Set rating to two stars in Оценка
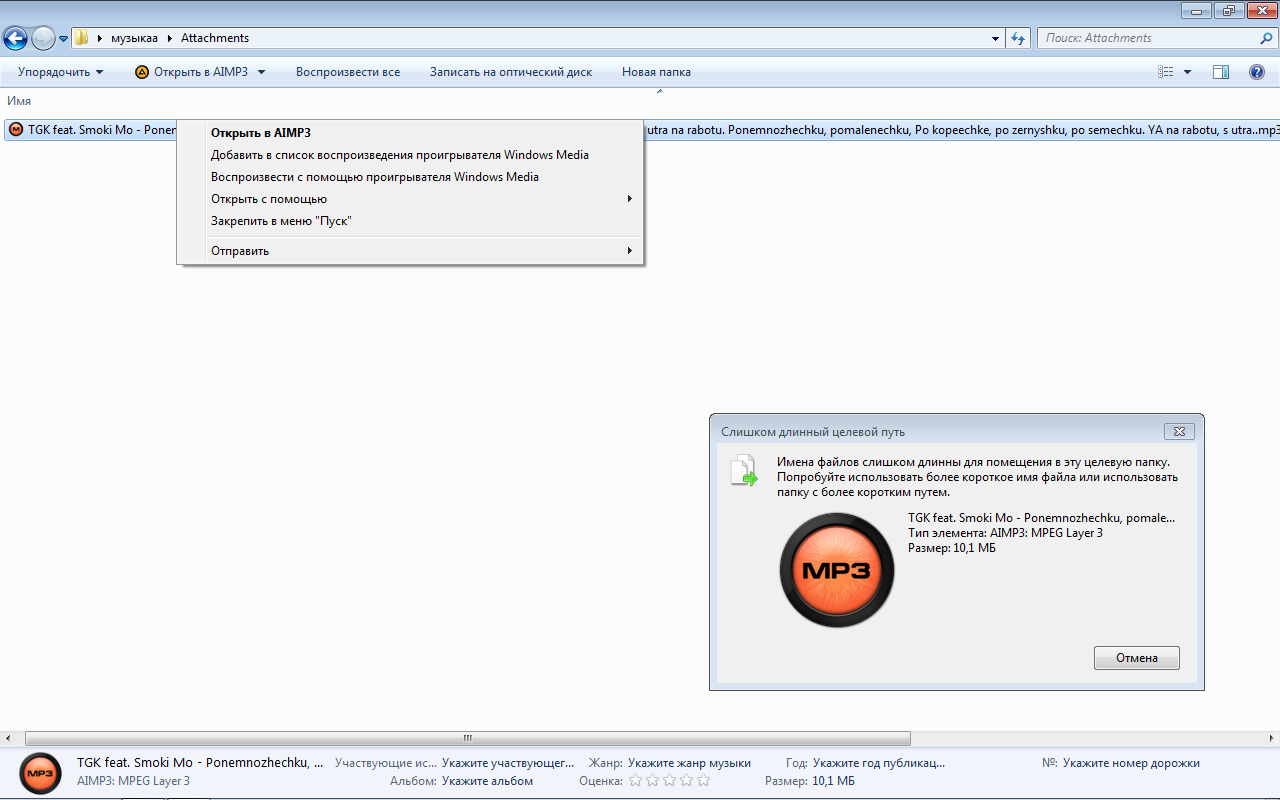 pos(652,781)
